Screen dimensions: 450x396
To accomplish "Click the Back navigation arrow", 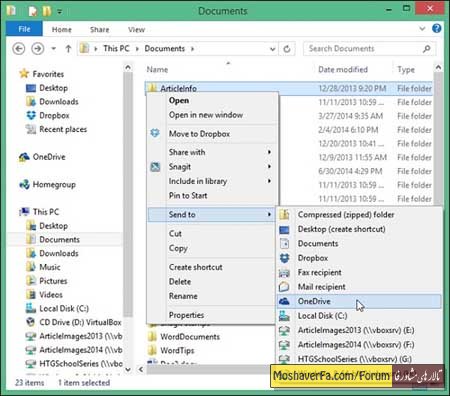I will pyautogui.click(x=19, y=49).
